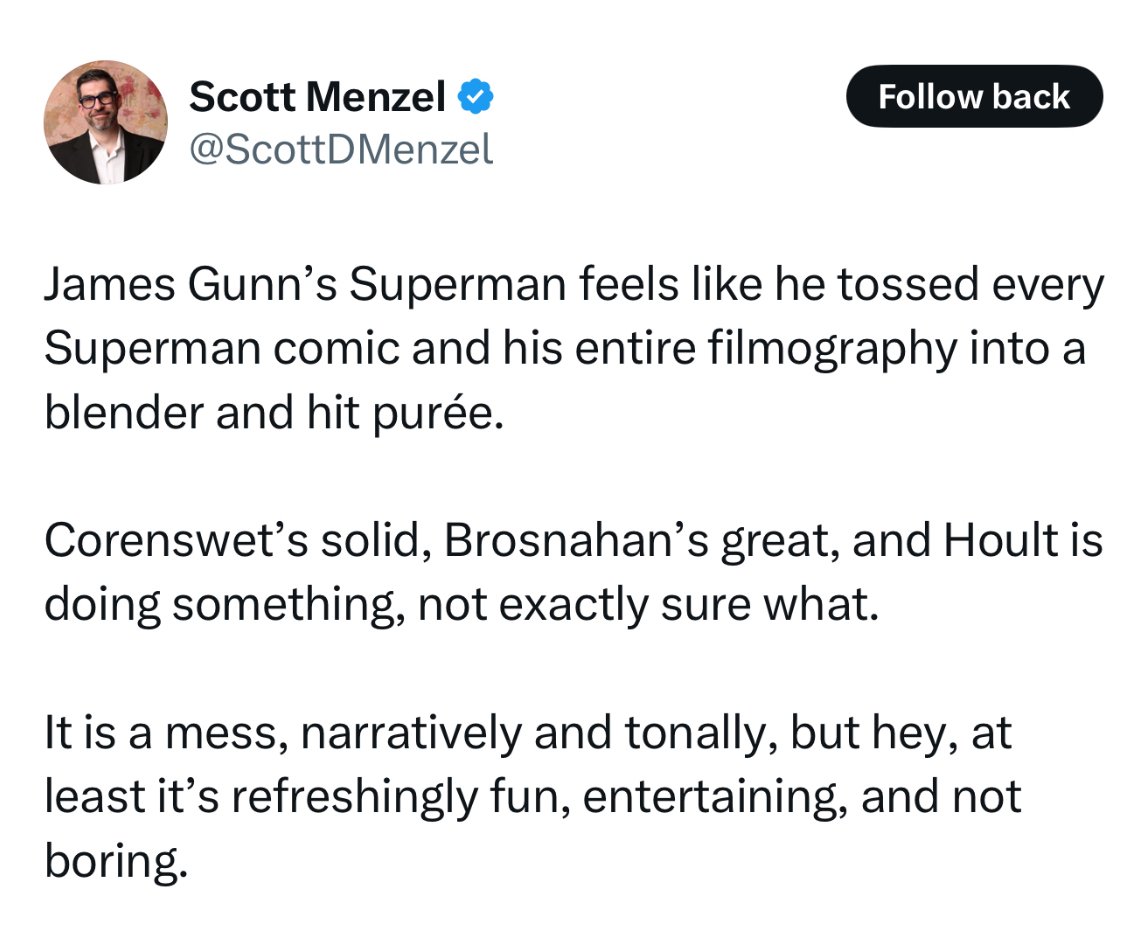Click the word boring at the tweet's end
Screen dimensions: 1130x945
tap(115, 861)
